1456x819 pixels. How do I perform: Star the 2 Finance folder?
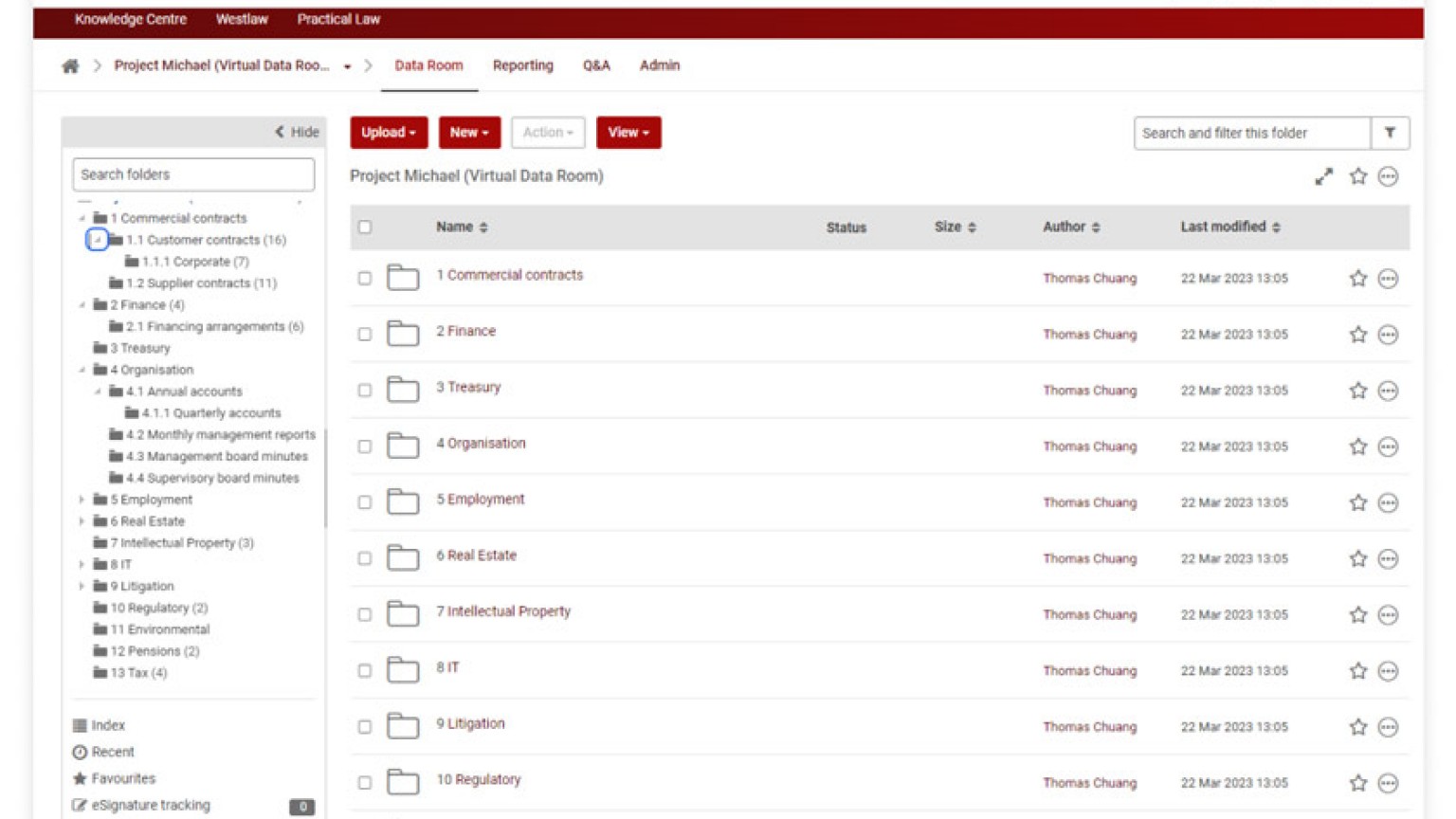pyautogui.click(x=1357, y=335)
